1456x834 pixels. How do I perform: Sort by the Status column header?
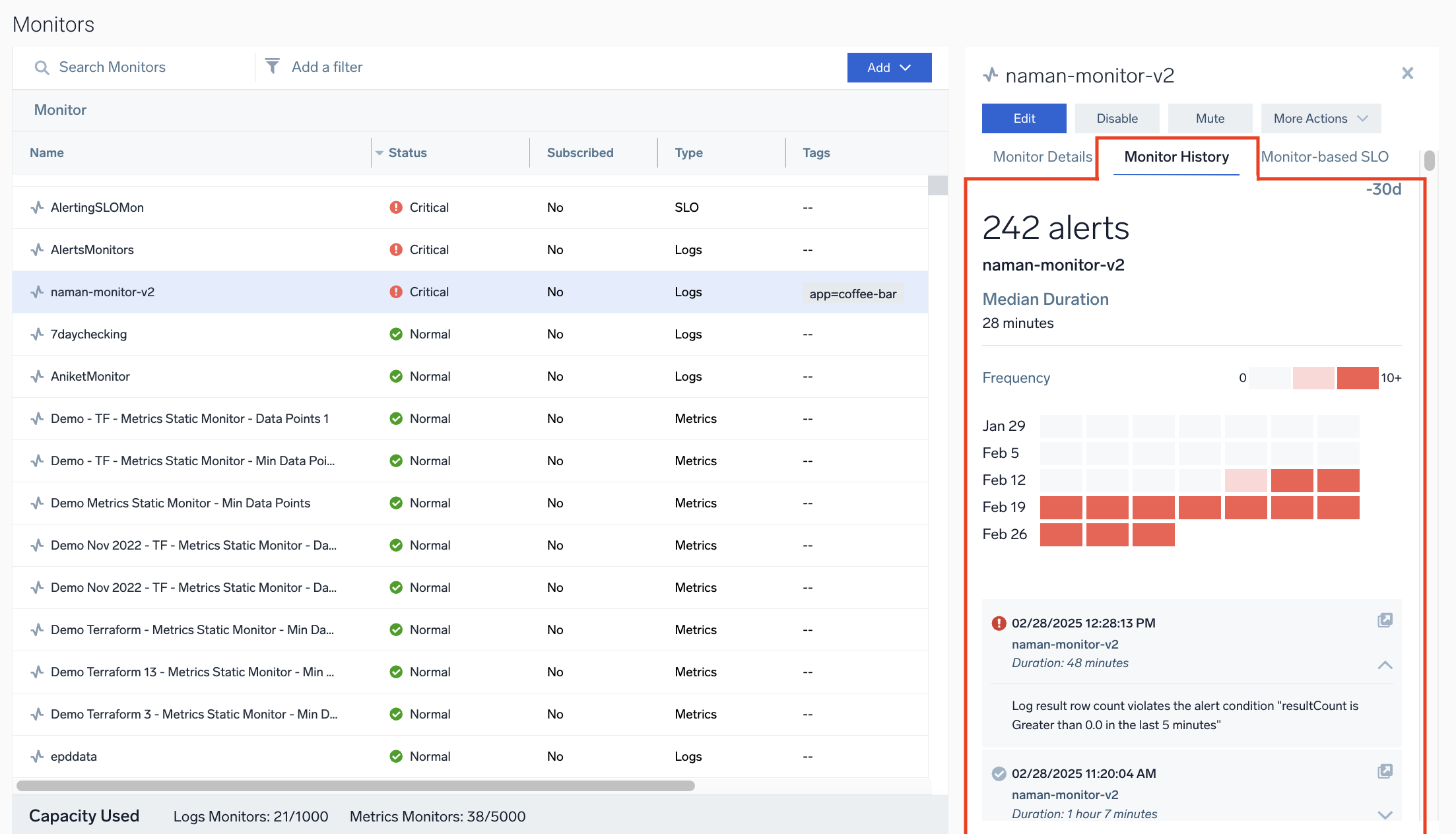pyautogui.click(x=407, y=152)
